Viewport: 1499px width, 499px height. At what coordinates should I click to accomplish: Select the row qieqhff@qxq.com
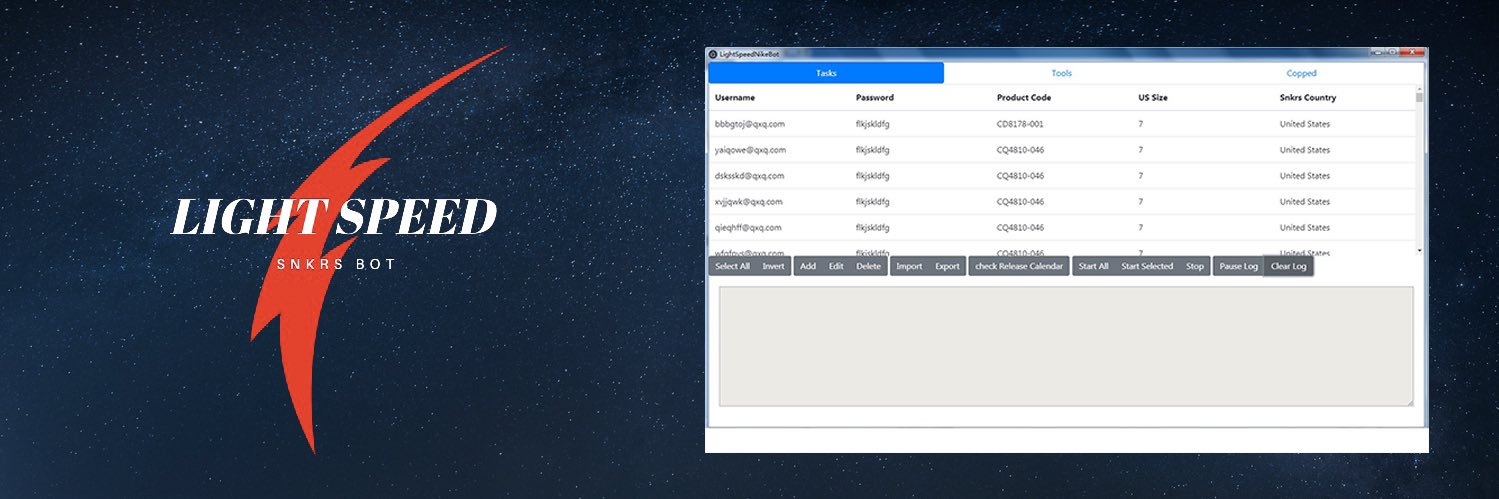point(1061,228)
